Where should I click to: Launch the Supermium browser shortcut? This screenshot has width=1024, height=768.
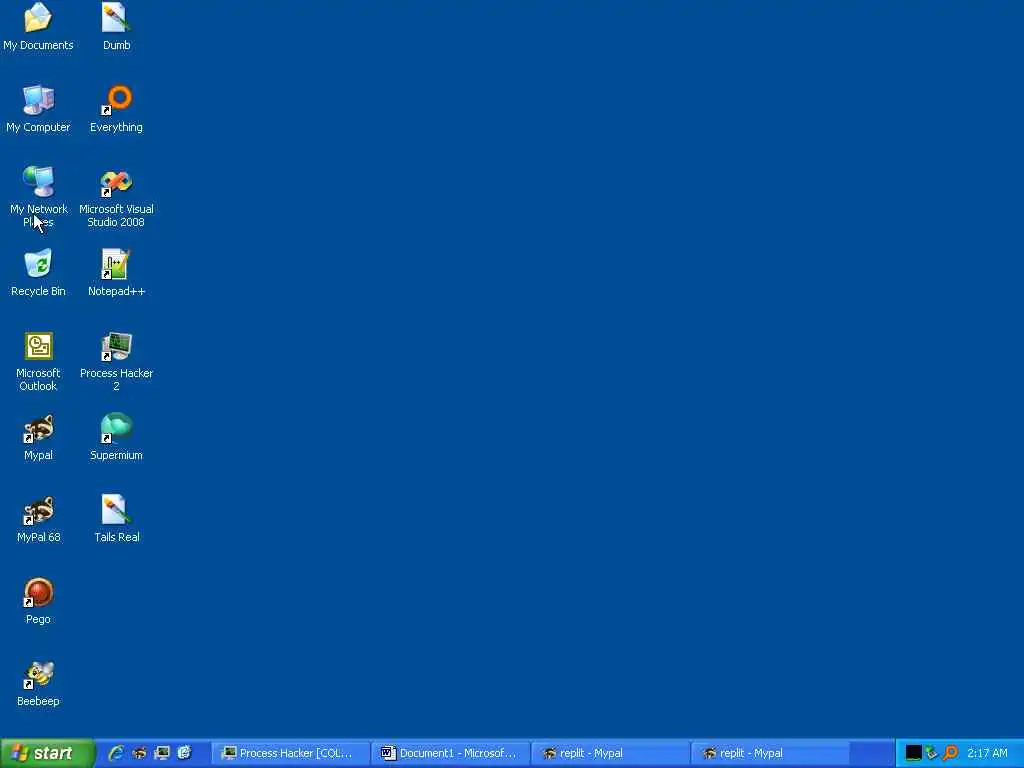point(116,436)
